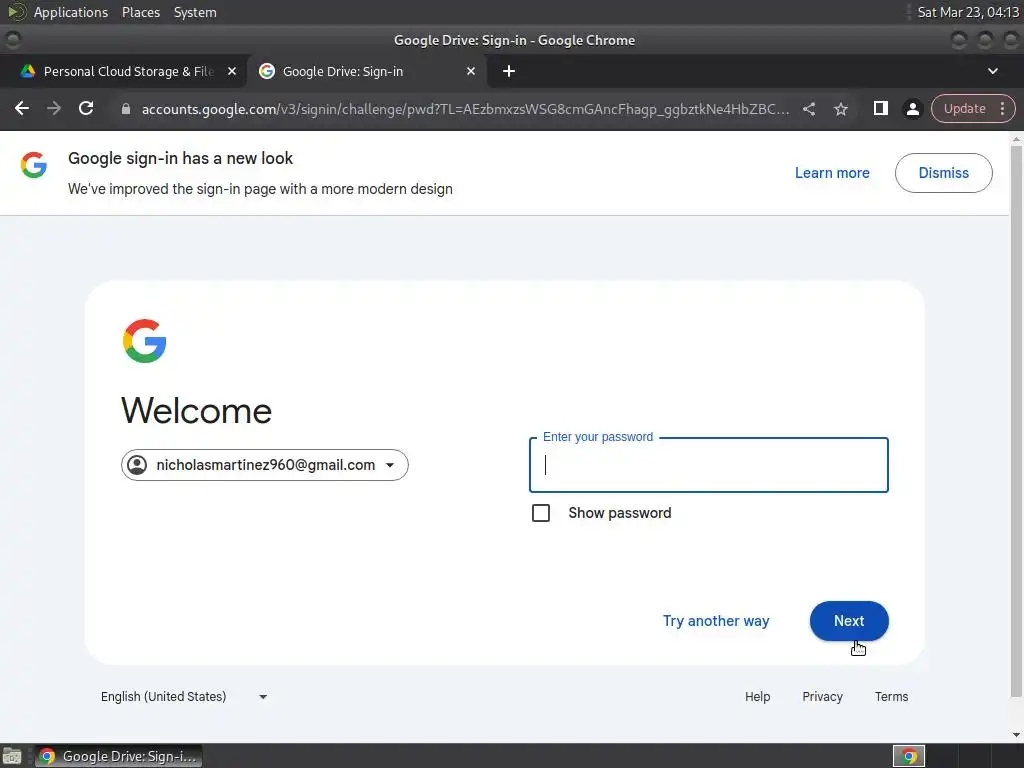
Task: Open the English (United States) language dropdown
Action: (x=184, y=697)
